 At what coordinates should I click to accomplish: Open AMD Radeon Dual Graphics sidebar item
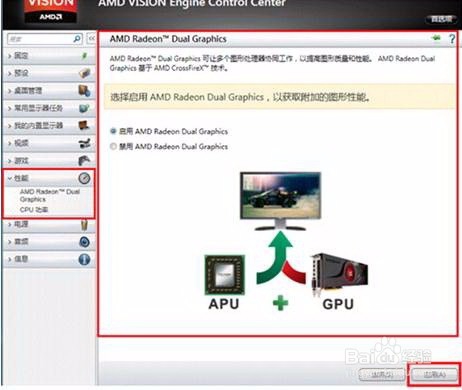(50, 195)
